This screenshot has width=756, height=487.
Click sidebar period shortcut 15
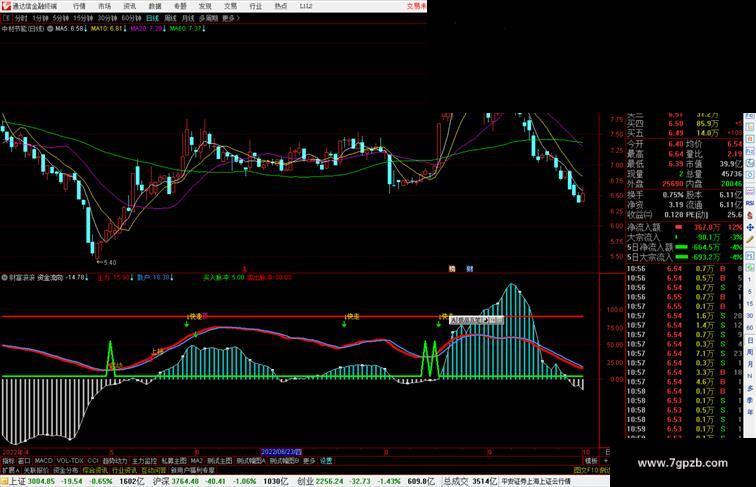(750, 304)
